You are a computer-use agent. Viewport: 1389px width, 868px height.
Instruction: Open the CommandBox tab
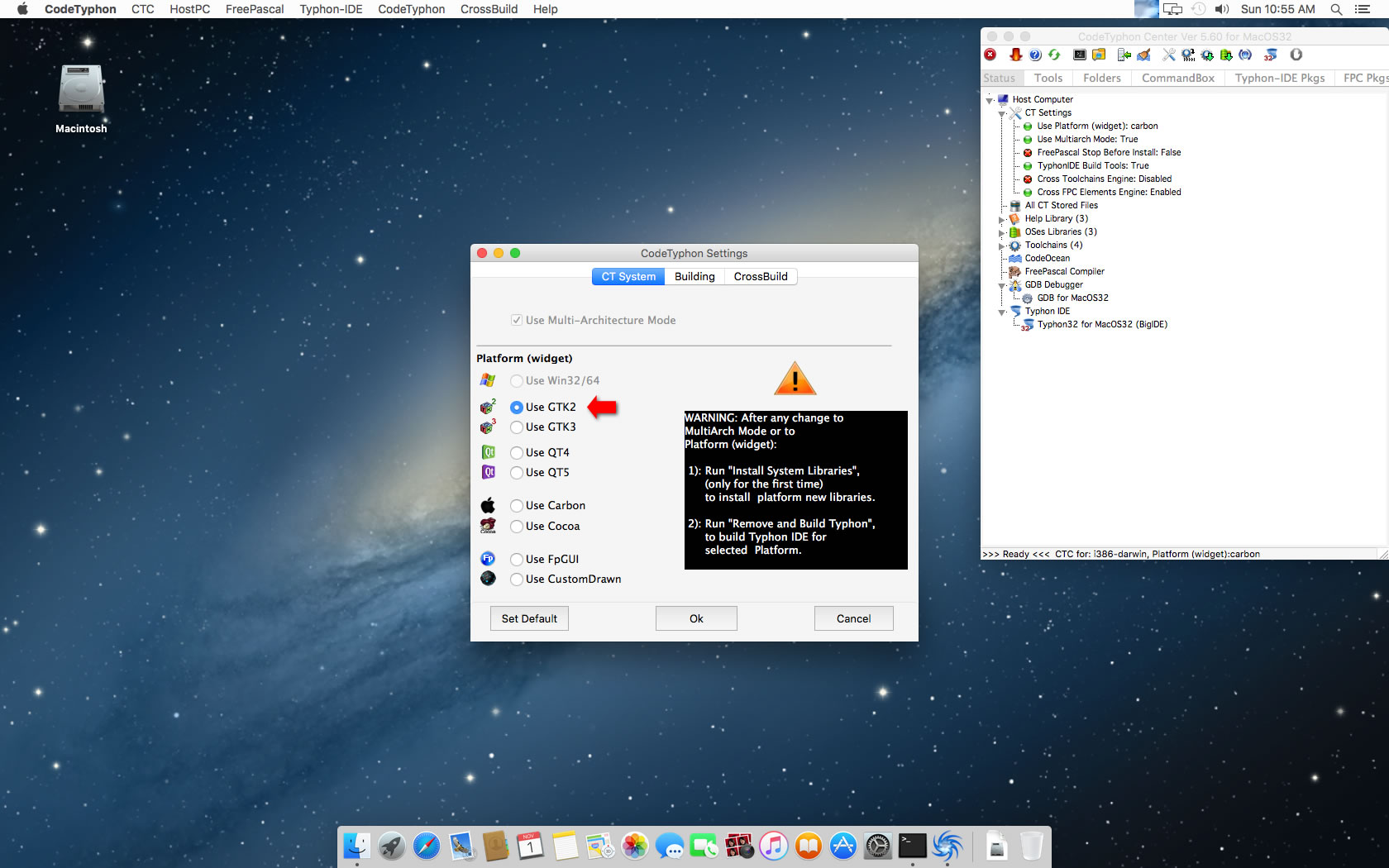(x=1178, y=78)
